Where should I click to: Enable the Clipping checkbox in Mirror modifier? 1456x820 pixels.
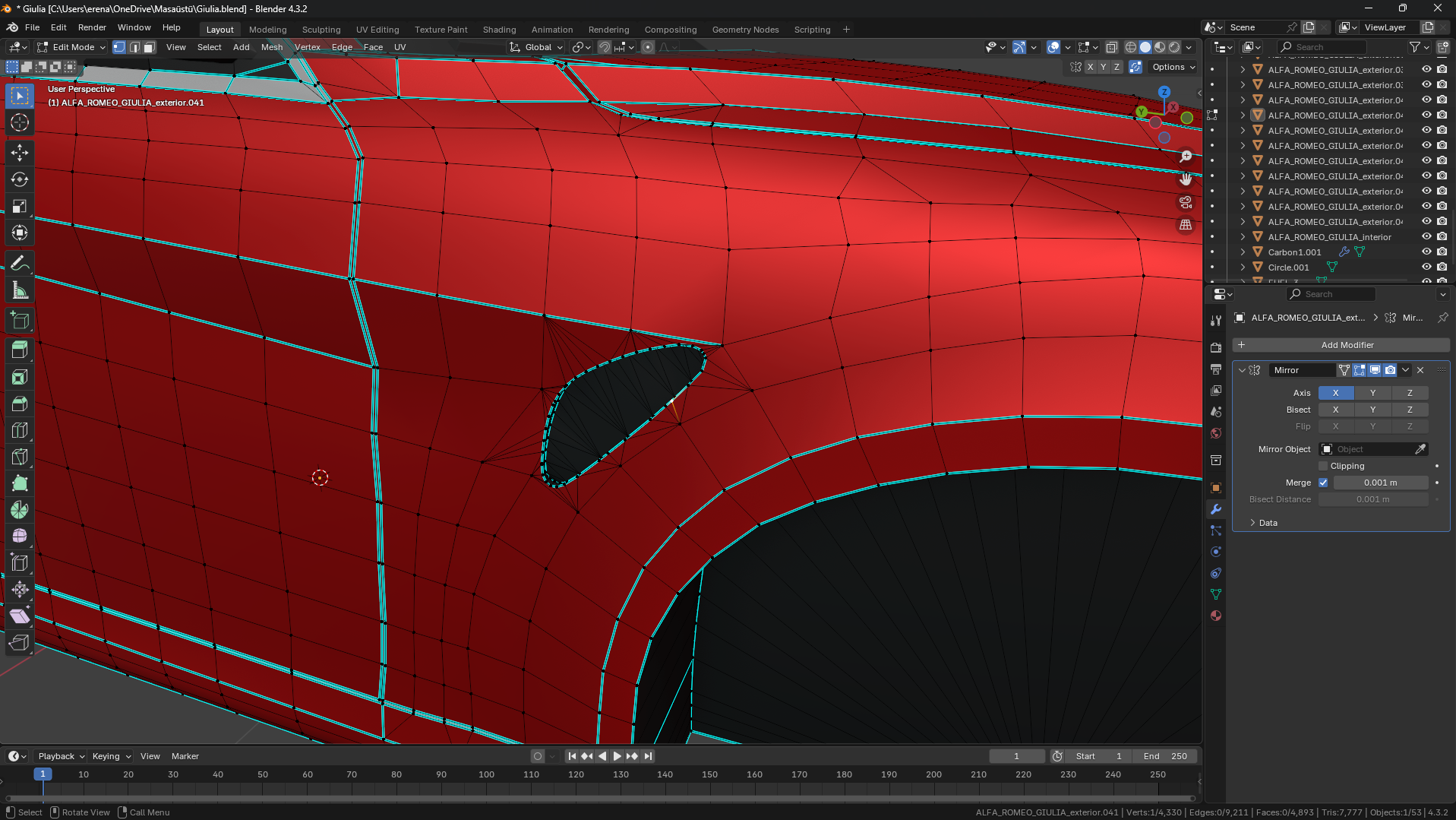click(1323, 466)
